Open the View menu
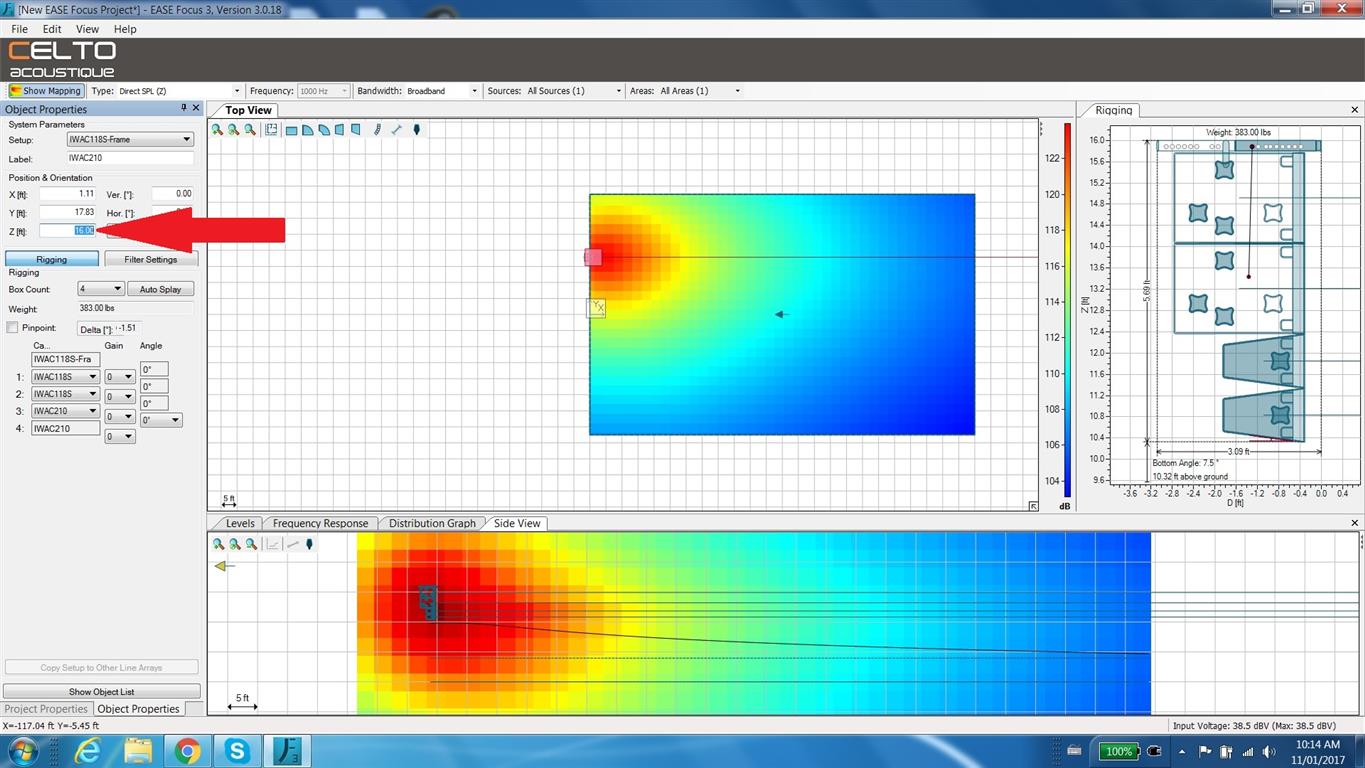The image size is (1365, 768). [87, 29]
